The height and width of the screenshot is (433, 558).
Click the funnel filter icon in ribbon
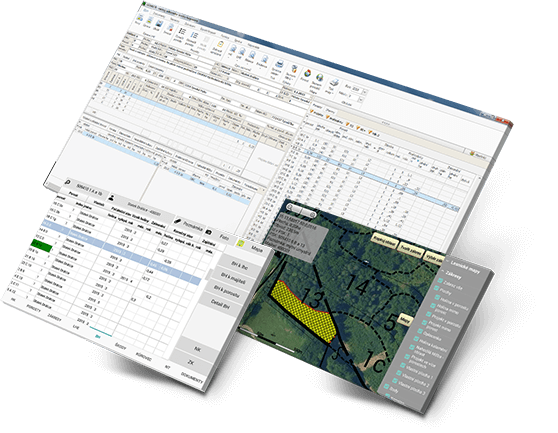tap(294, 68)
